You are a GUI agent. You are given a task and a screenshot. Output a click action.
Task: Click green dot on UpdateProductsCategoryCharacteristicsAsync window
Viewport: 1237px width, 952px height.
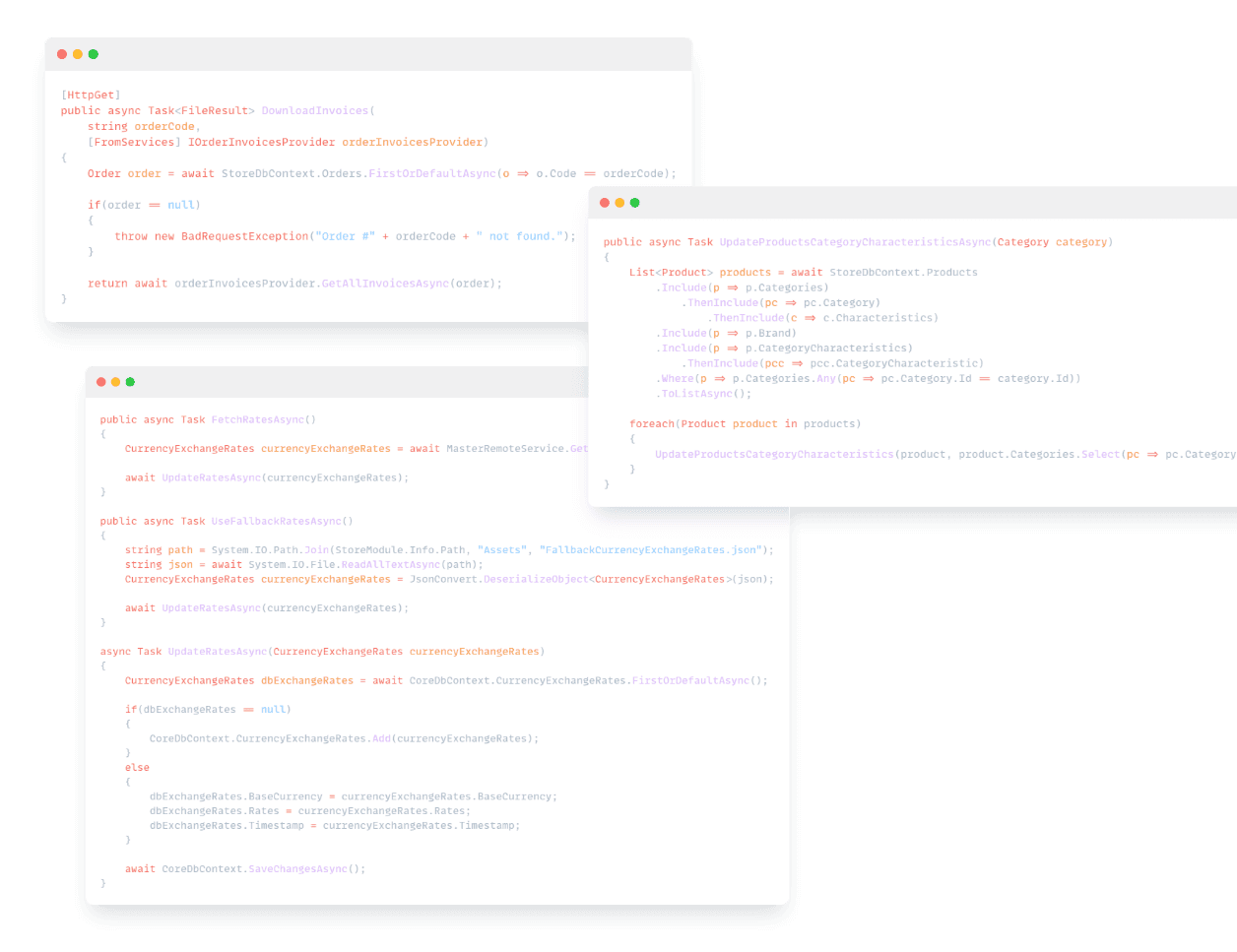pos(635,203)
